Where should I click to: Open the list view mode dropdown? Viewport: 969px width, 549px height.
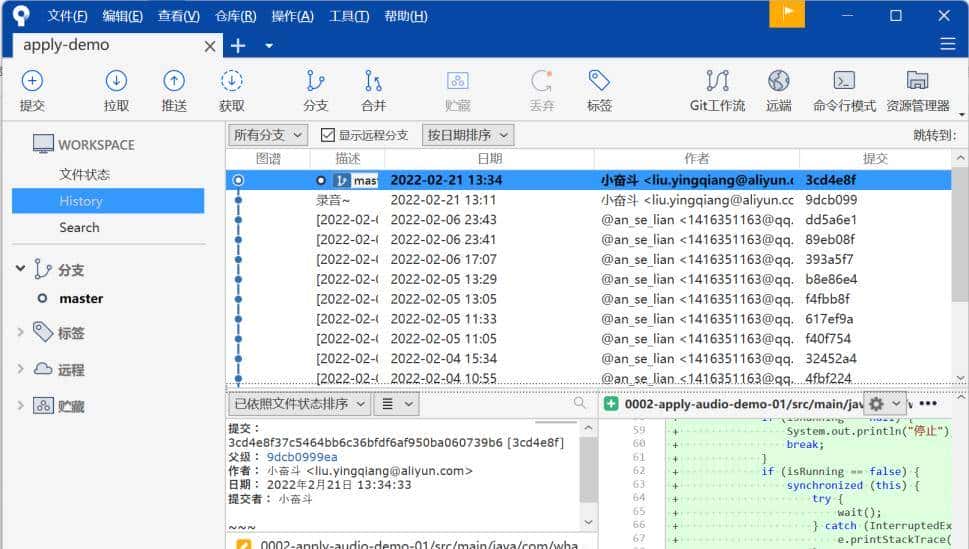click(396, 404)
